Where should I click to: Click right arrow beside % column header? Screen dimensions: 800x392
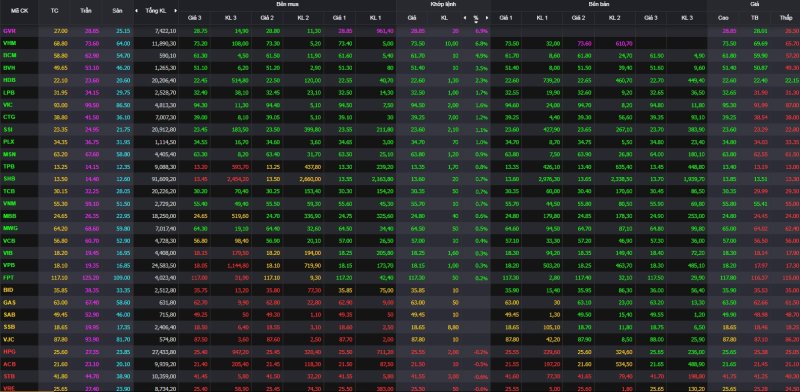487,18
